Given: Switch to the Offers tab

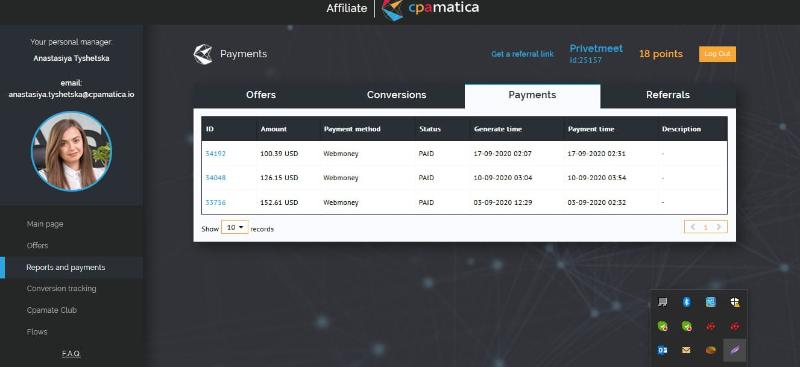Looking at the screenshot, I should (x=261, y=95).
